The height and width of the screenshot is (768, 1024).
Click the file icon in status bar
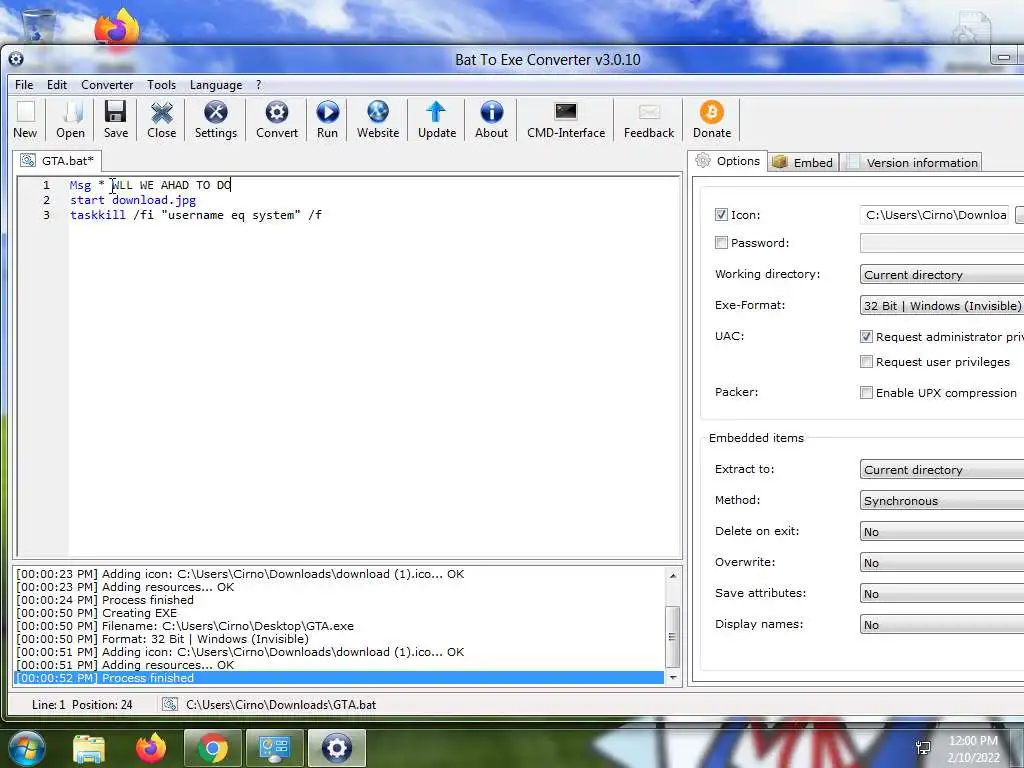[x=170, y=705]
